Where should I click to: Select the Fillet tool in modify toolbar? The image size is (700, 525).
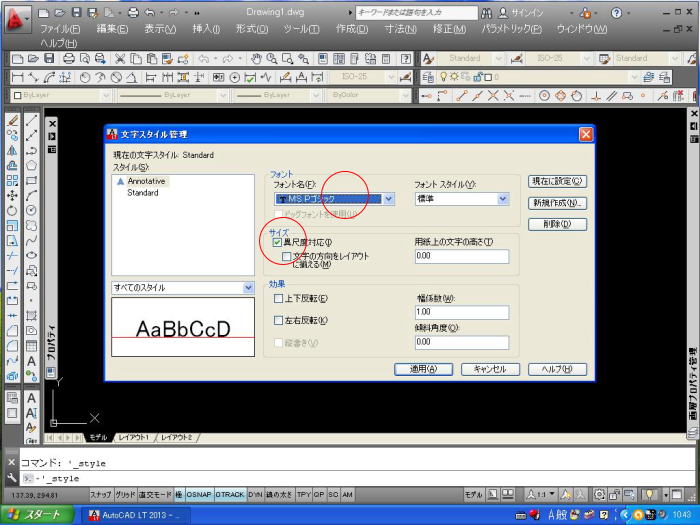click(x=12, y=346)
